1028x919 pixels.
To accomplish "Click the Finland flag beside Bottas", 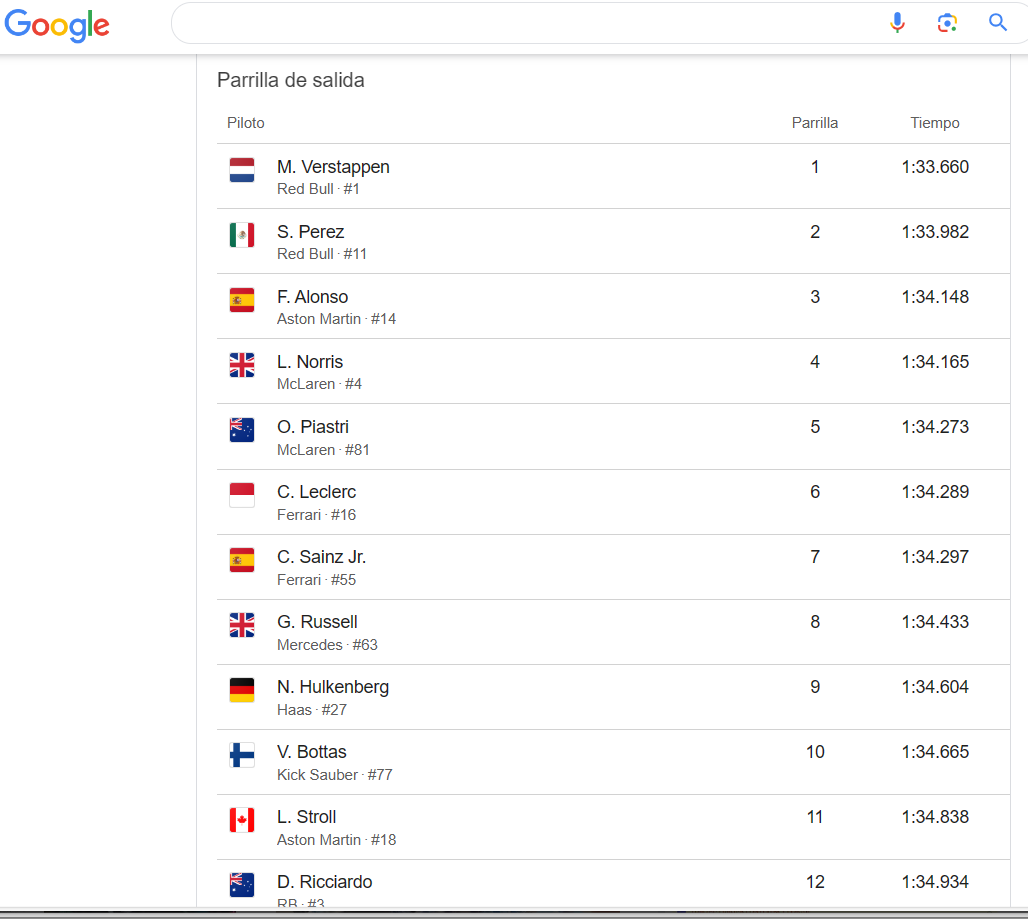I will coord(242,754).
